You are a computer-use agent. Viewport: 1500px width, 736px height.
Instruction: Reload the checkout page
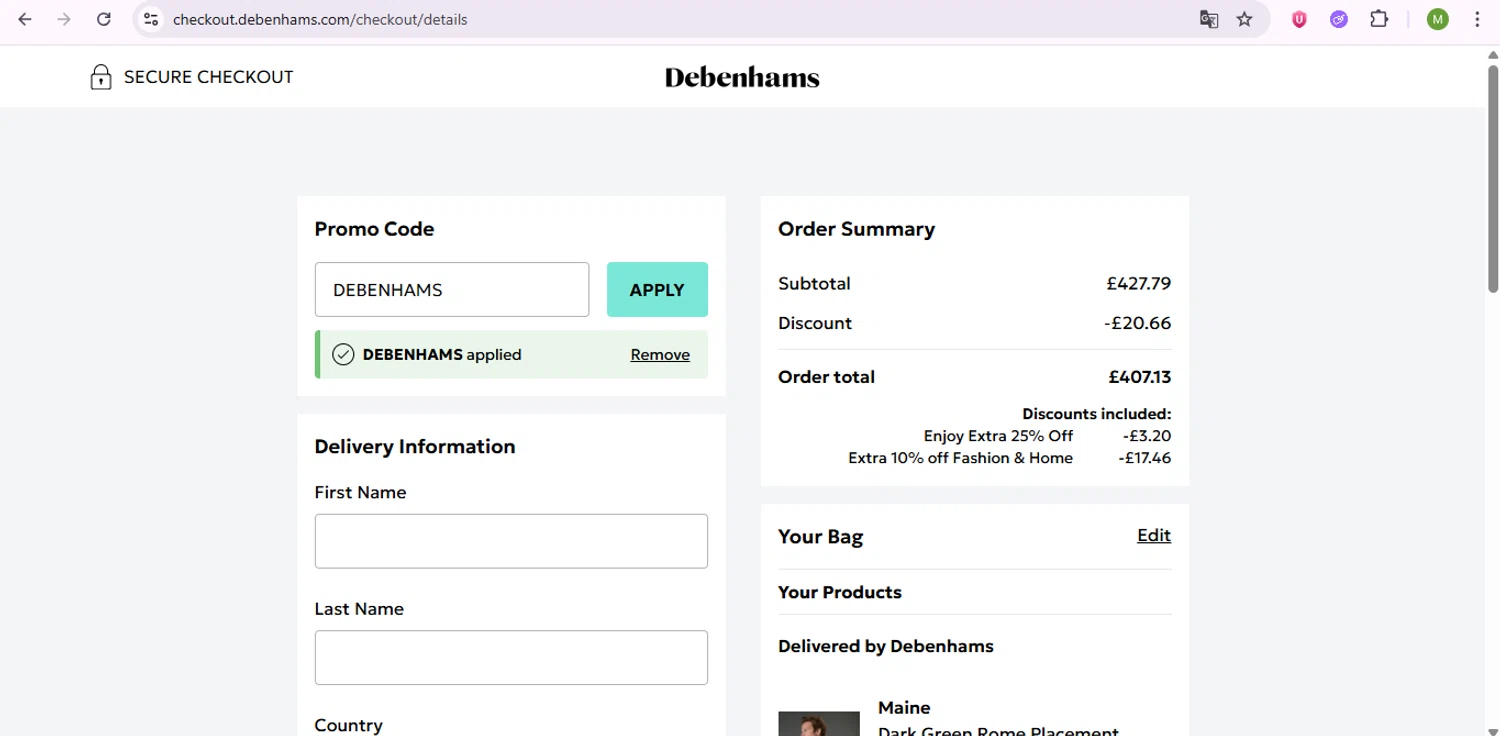pos(103,19)
